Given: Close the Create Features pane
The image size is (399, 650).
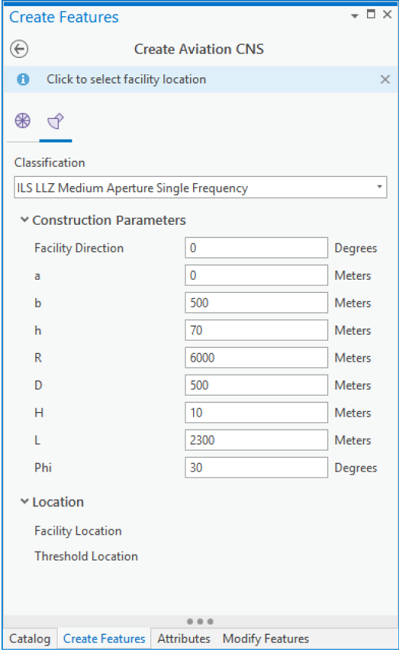Looking at the screenshot, I should tap(387, 15).
